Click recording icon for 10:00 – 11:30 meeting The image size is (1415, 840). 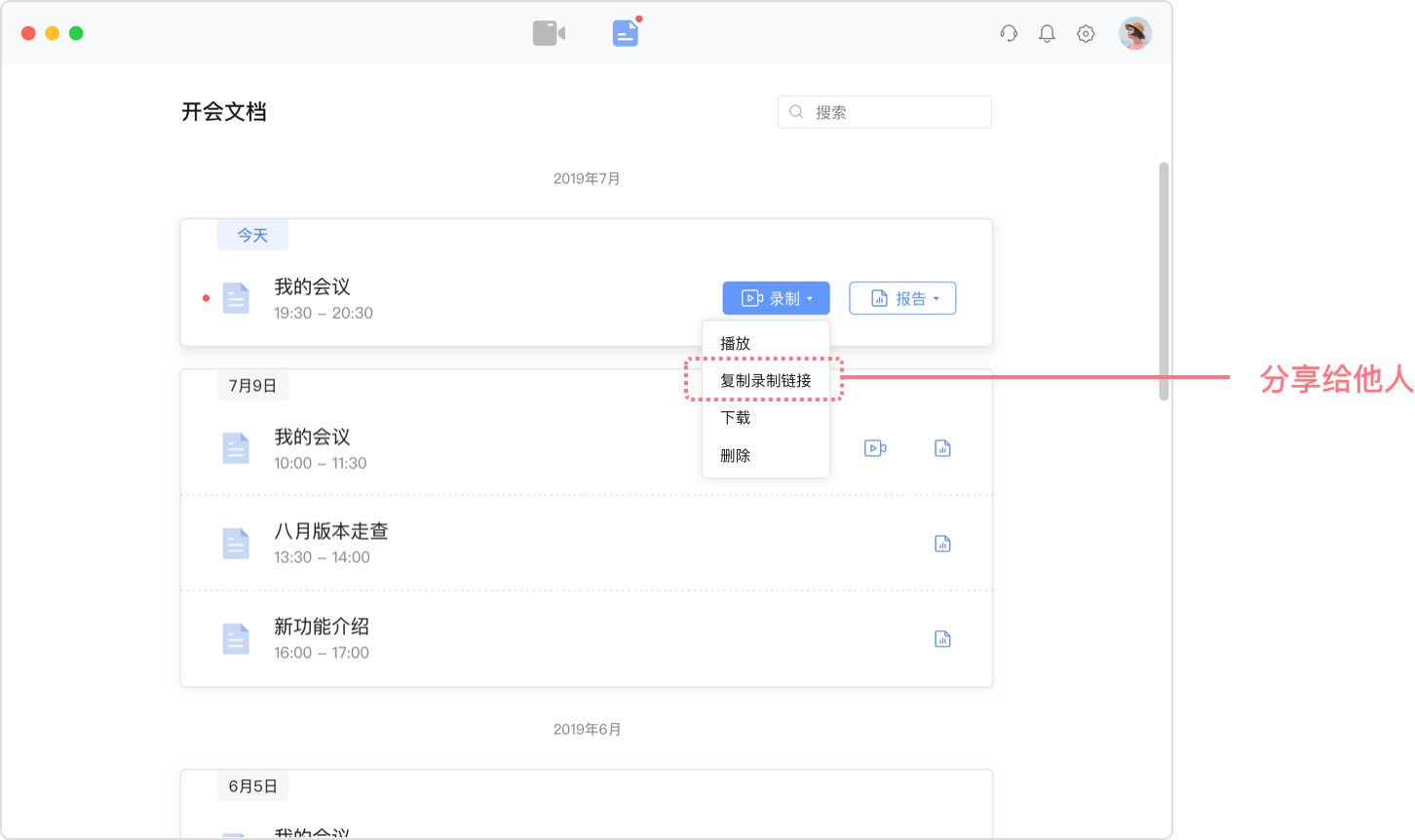click(875, 448)
